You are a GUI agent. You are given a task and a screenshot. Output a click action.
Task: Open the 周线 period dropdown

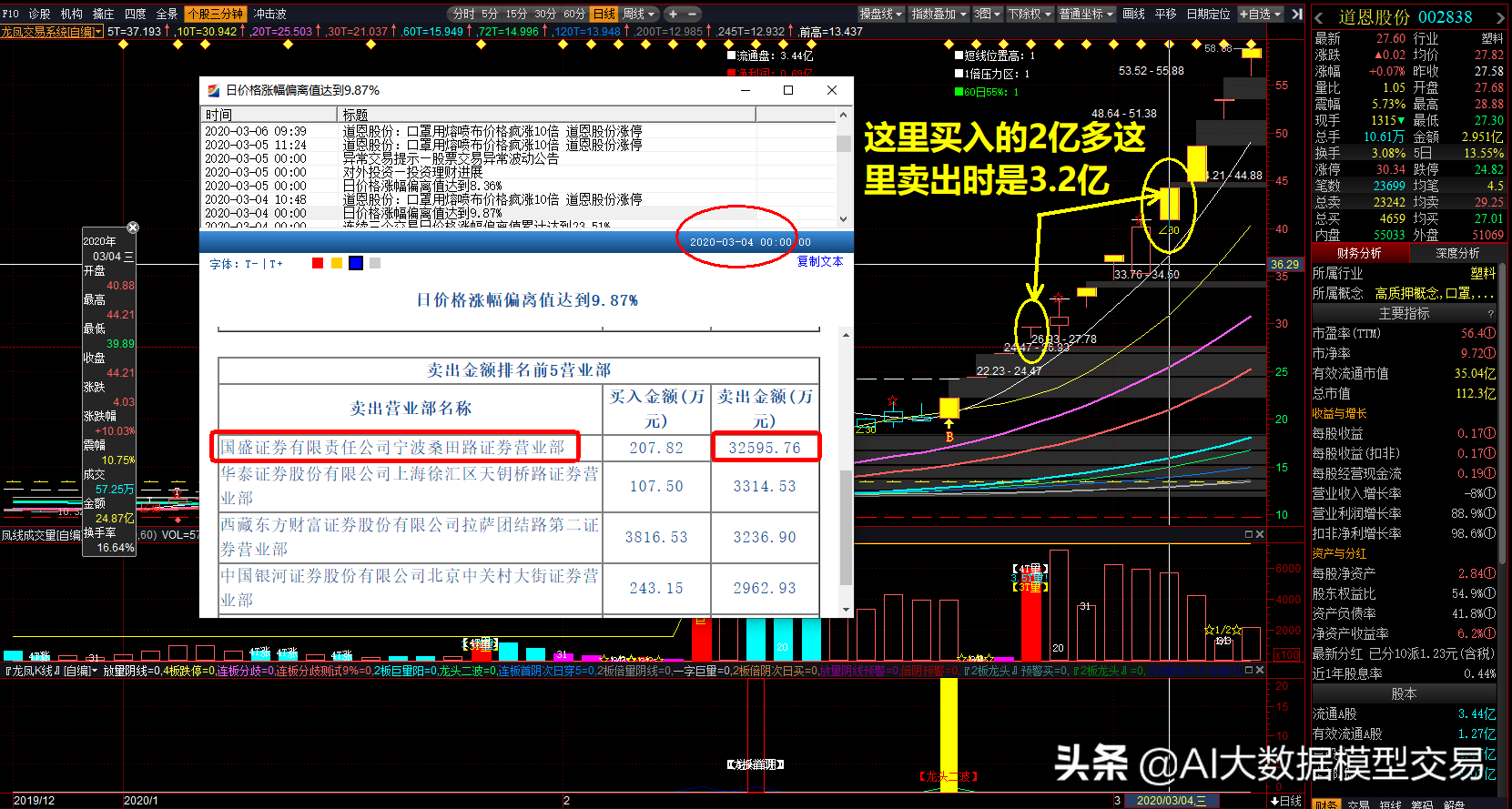coord(639,14)
